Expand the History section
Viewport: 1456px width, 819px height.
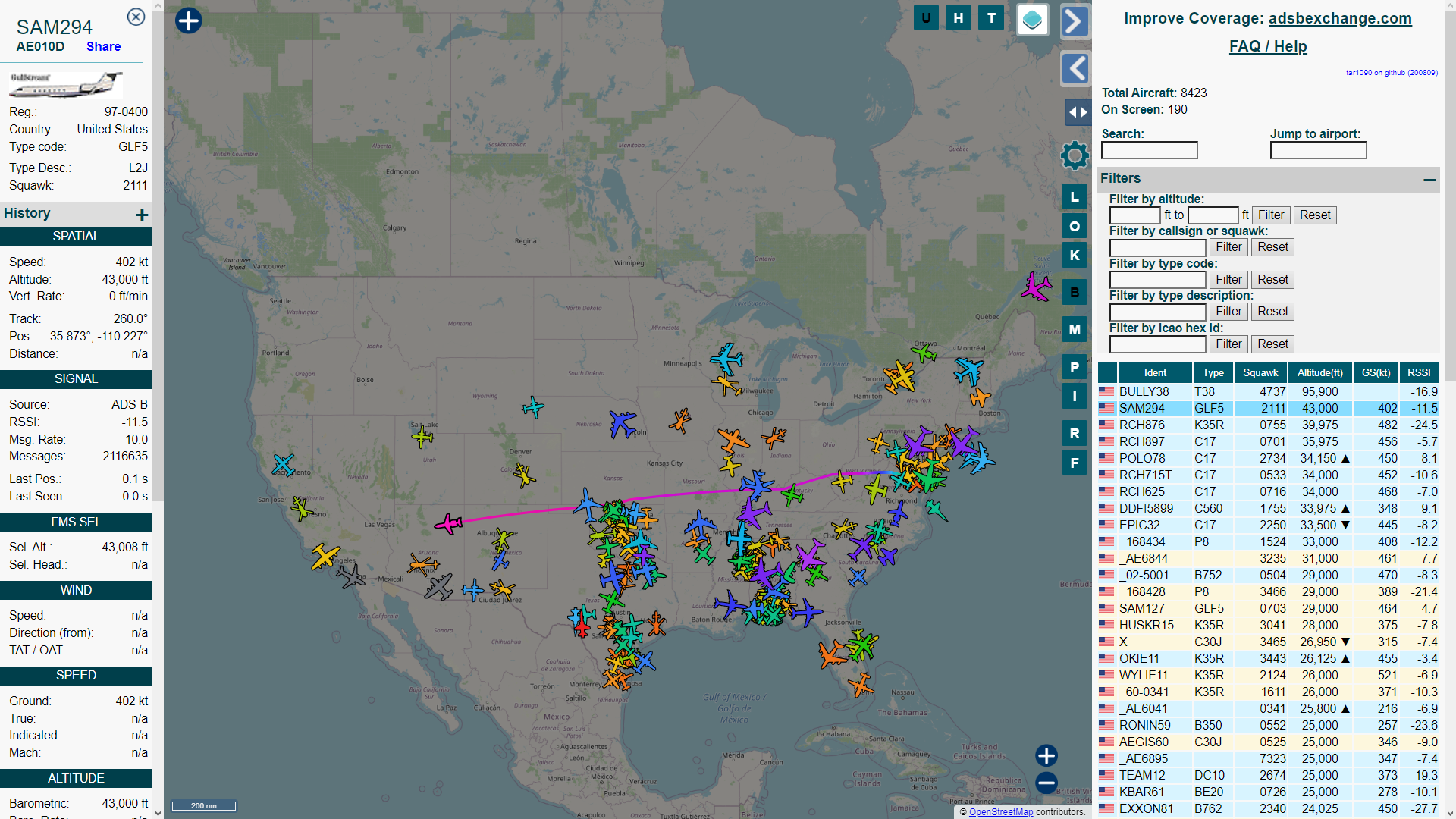[142, 215]
